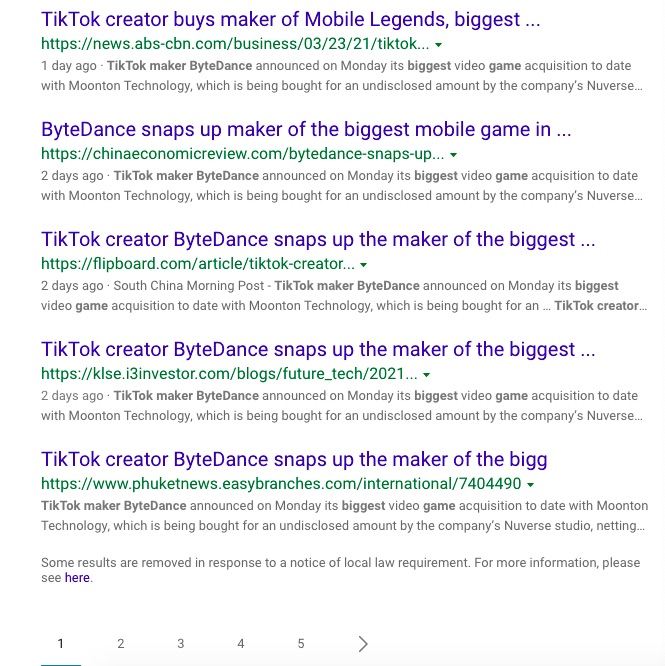The height and width of the screenshot is (666, 665).
Task: Expand dropdown arrow beside chinaeconomicreview.com URL
Action: pyautogui.click(x=454, y=155)
